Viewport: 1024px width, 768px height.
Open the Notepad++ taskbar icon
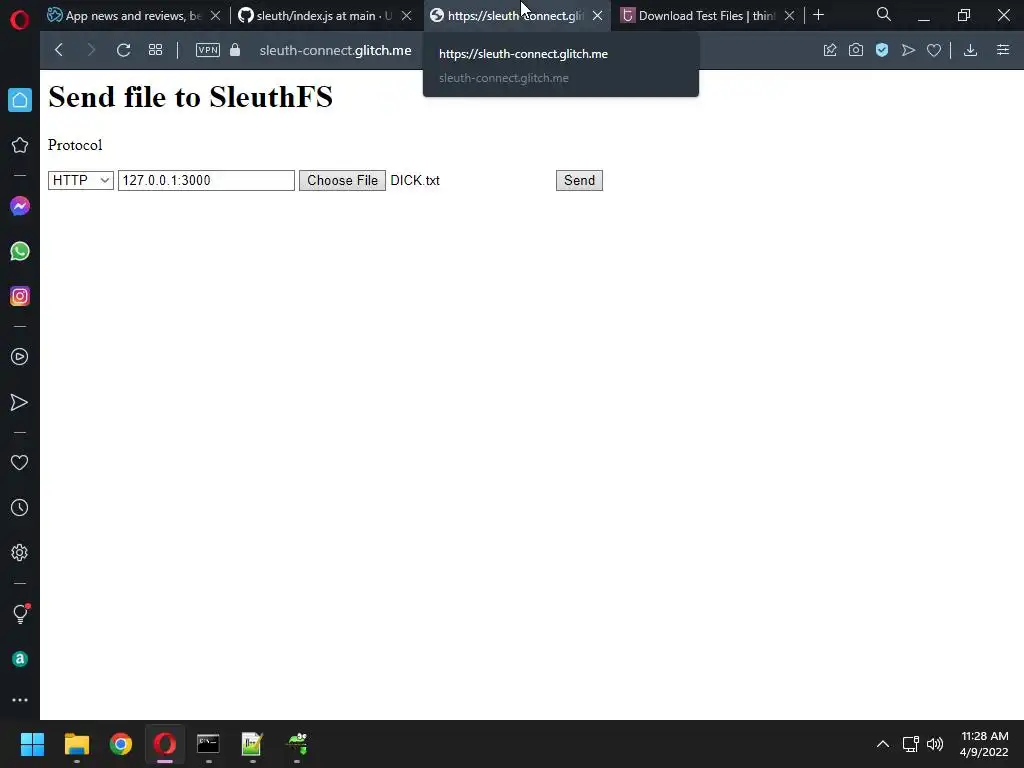252,744
